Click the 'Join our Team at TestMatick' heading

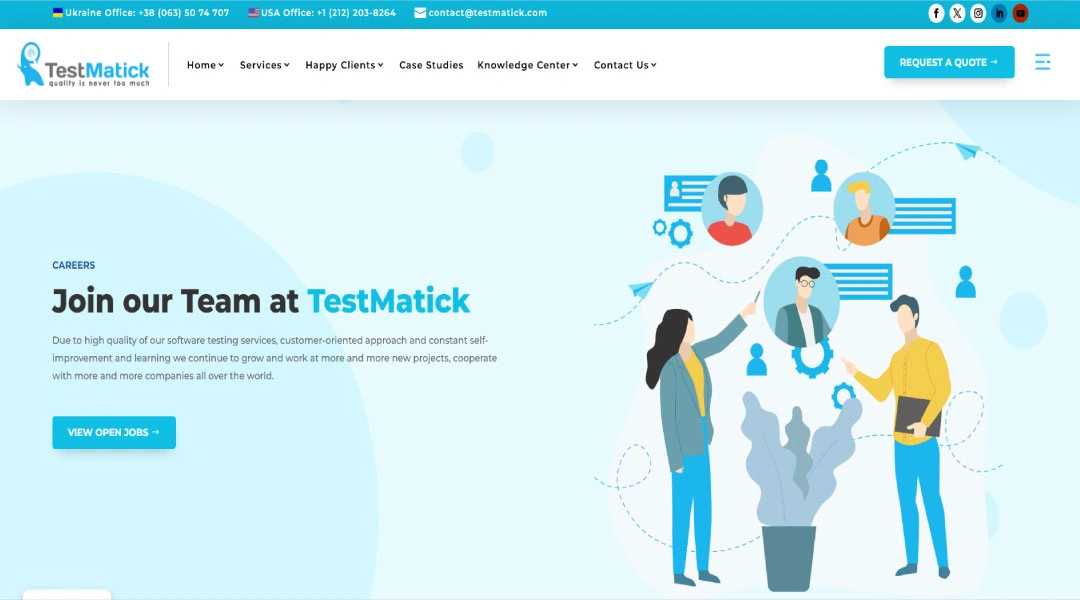pos(261,301)
